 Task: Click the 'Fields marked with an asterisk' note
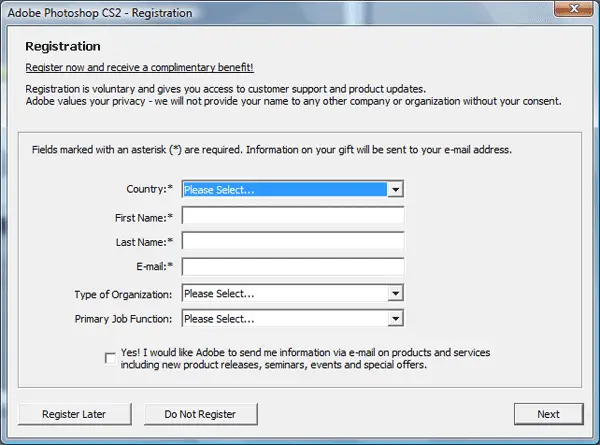(272, 150)
